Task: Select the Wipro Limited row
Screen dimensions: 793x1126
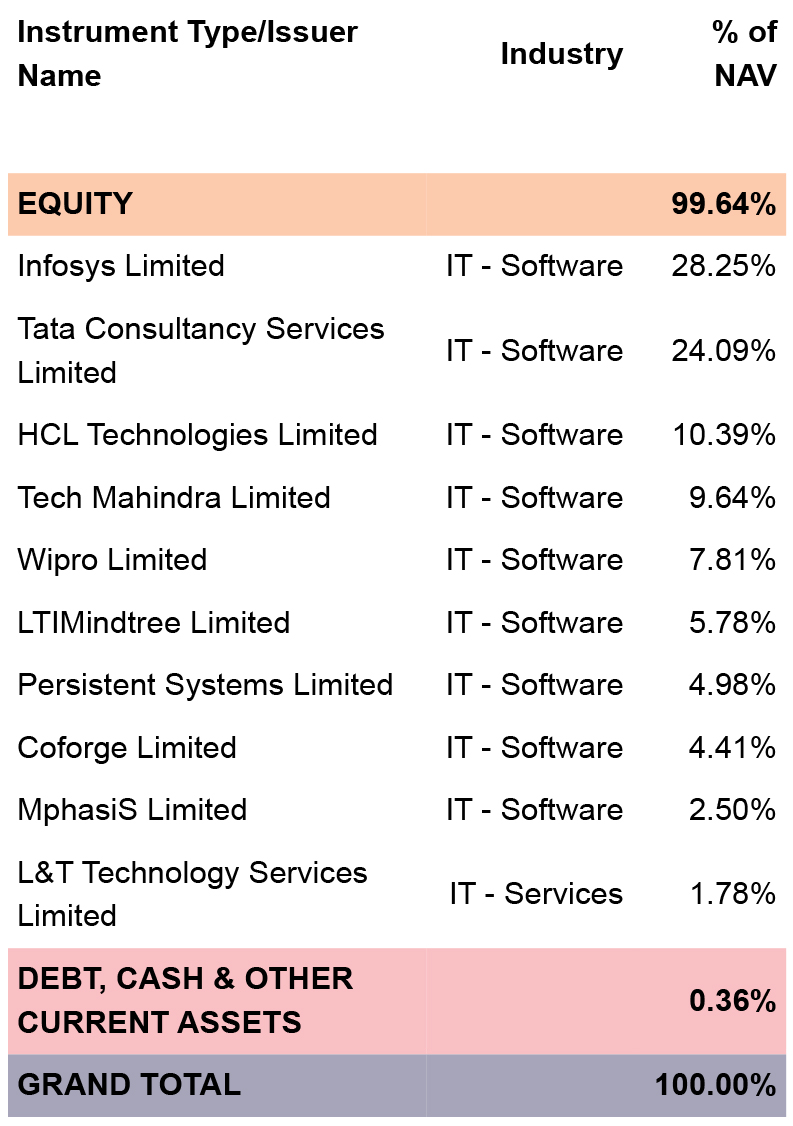Action: tap(396, 560)
